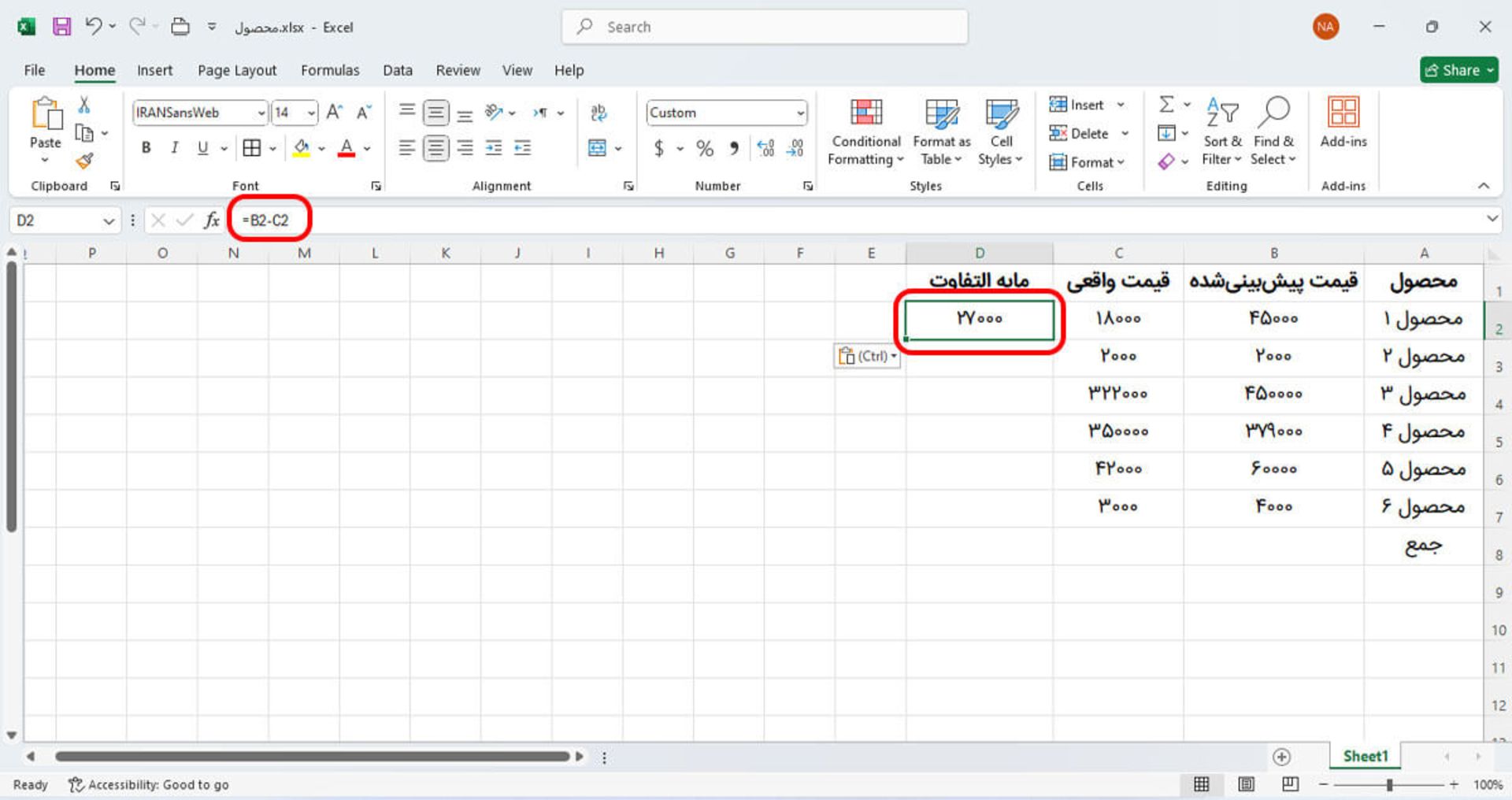Open Conditional Formatting menu
Screen dimensions: 1512x800
[865, 132]
